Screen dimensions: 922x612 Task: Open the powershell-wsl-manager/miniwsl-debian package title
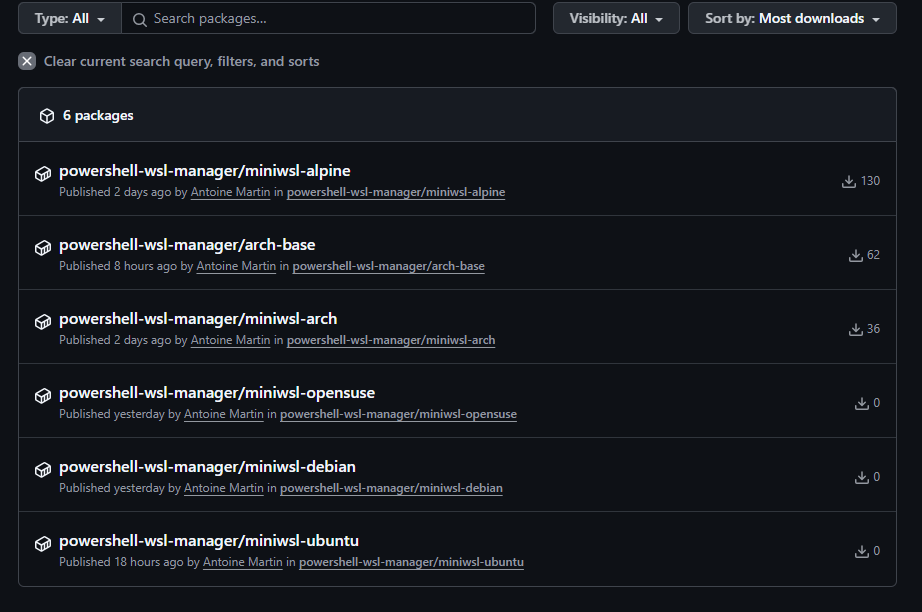coord(207,467)
